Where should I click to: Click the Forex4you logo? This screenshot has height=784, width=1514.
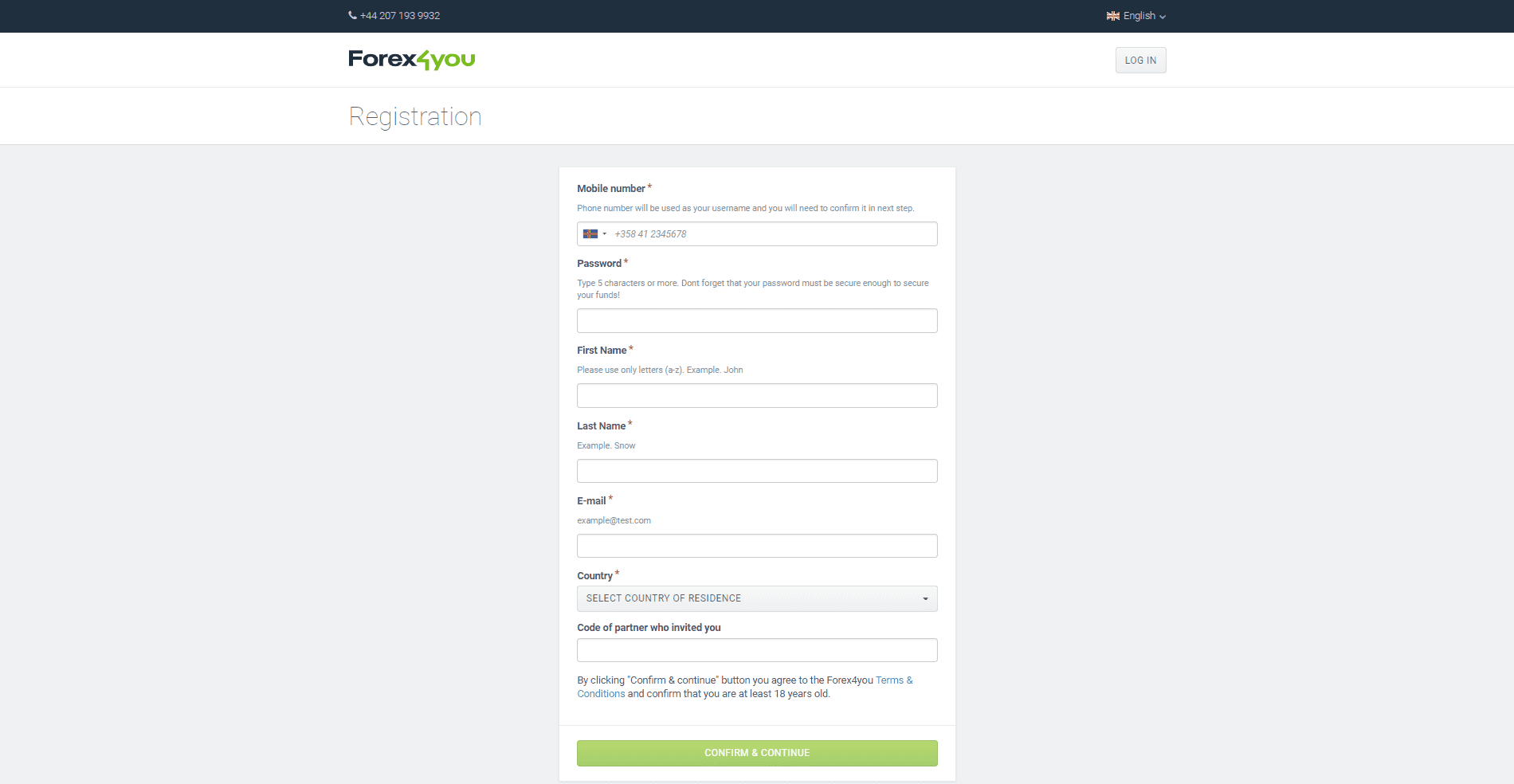(411, 60)
